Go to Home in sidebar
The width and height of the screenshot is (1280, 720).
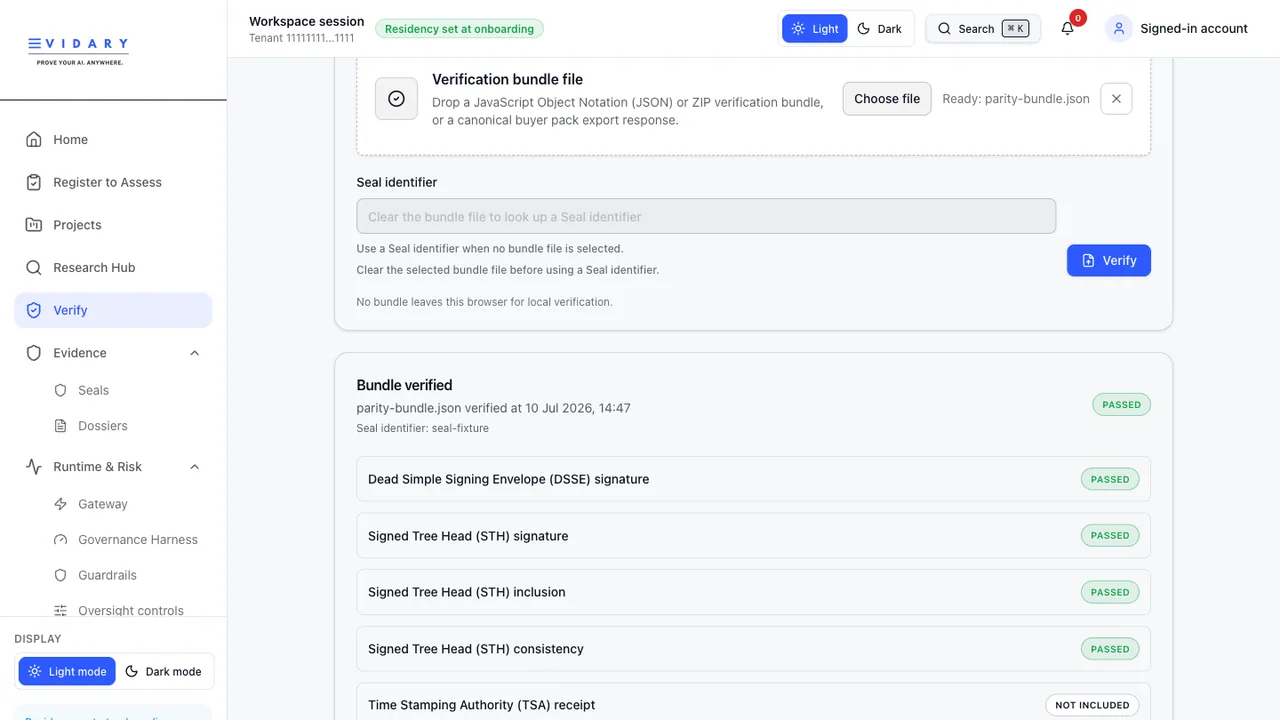[x=113, y=140]
